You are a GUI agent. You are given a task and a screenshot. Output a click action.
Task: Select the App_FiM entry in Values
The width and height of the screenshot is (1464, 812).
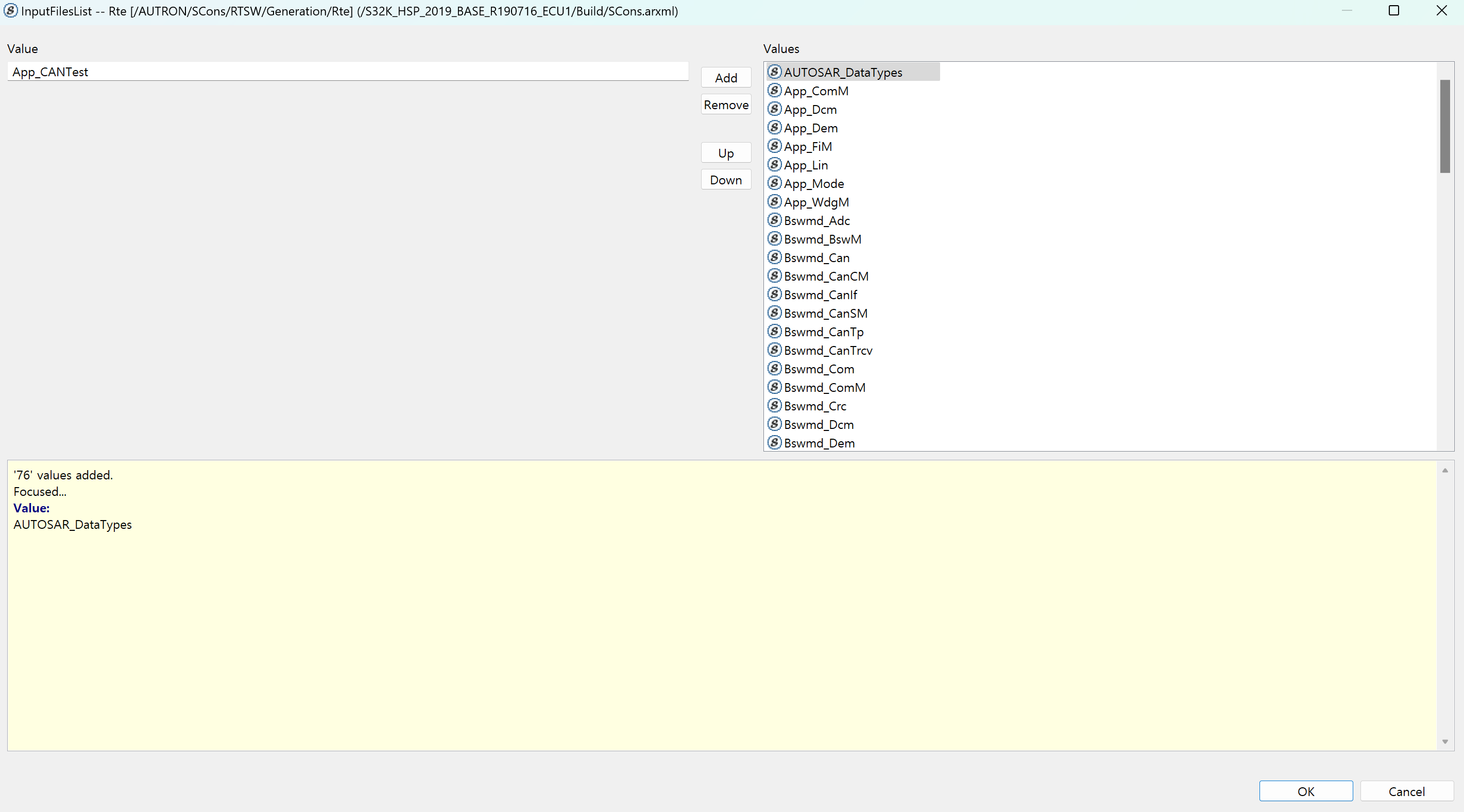click(x=808, y=147)
